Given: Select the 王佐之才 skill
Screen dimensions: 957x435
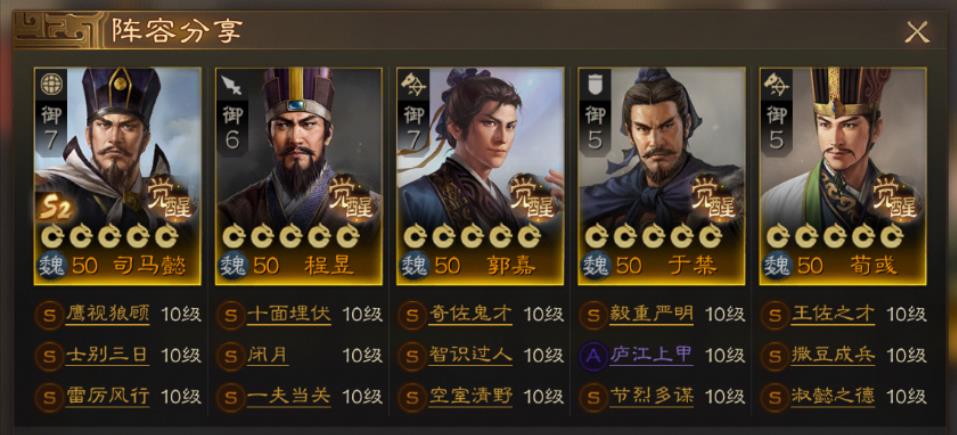Looking at the screenshot, I should pos(832,315).
